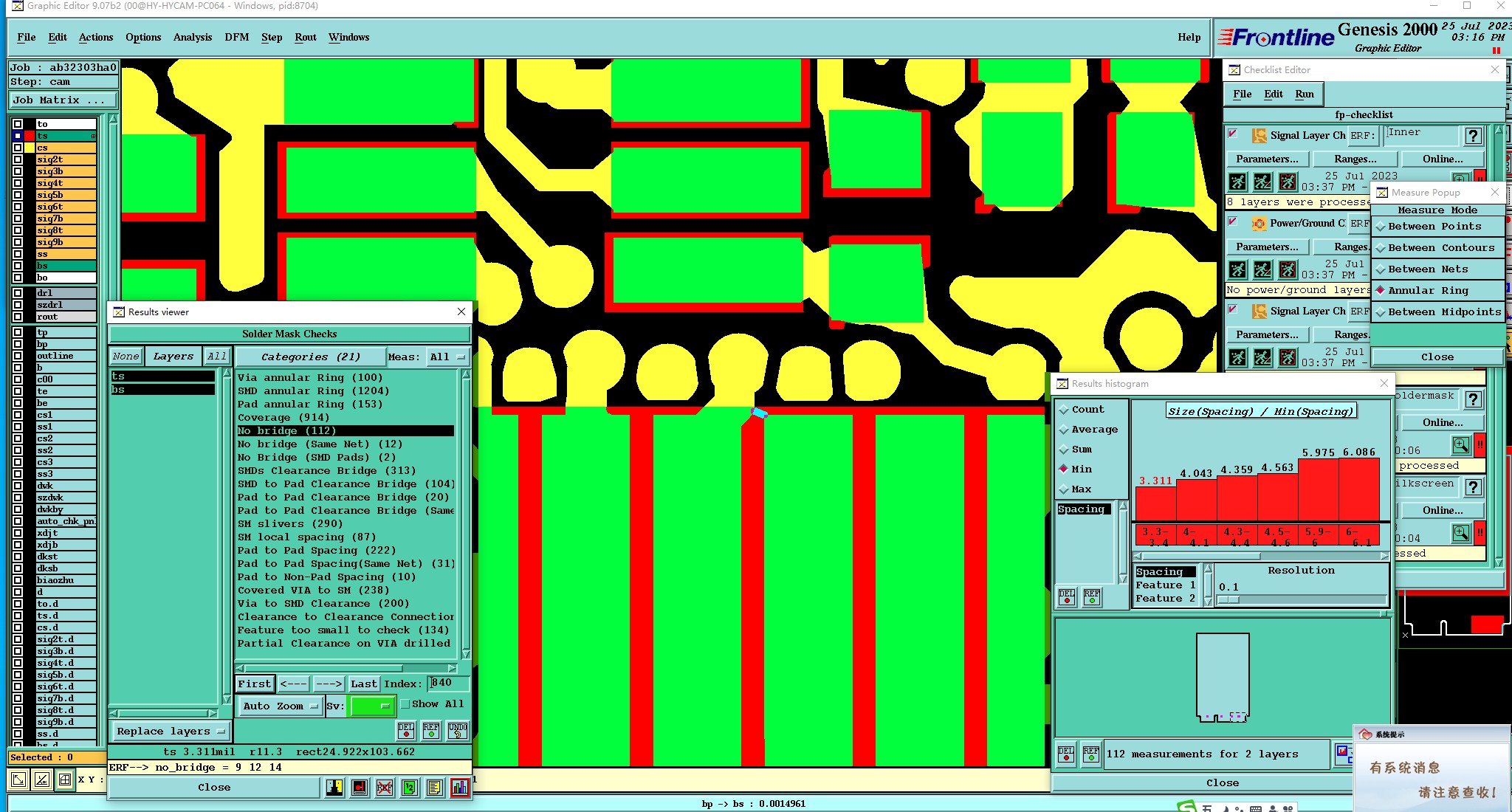The image size is (1512, 812).
Task: Click the Last button in Results viewer
Action: click(364, 684)
